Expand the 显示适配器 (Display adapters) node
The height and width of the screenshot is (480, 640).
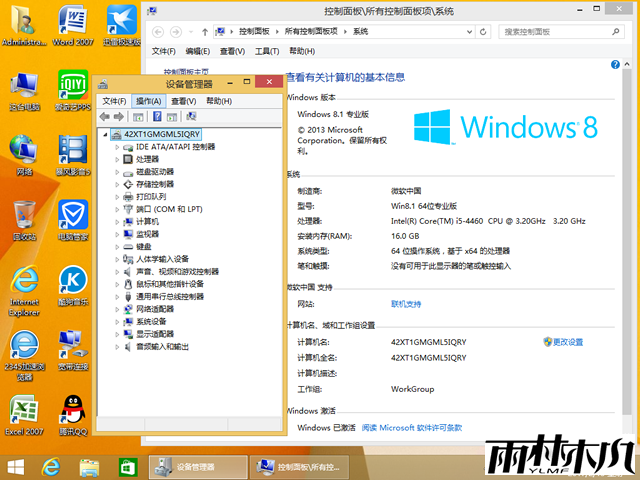117,334
